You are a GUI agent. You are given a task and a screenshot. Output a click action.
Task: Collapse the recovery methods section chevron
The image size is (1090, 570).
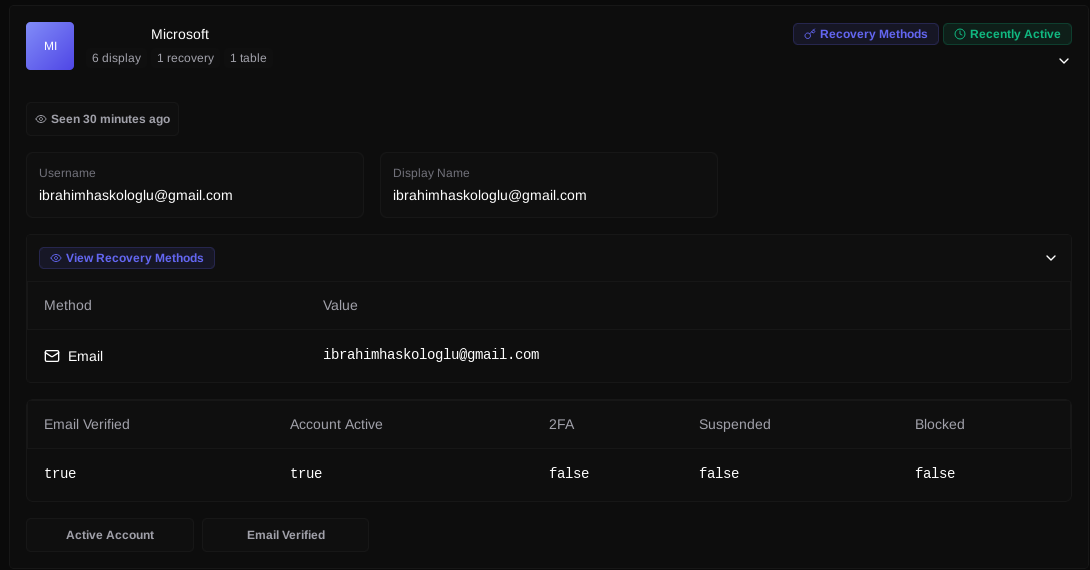point(1051,258)
